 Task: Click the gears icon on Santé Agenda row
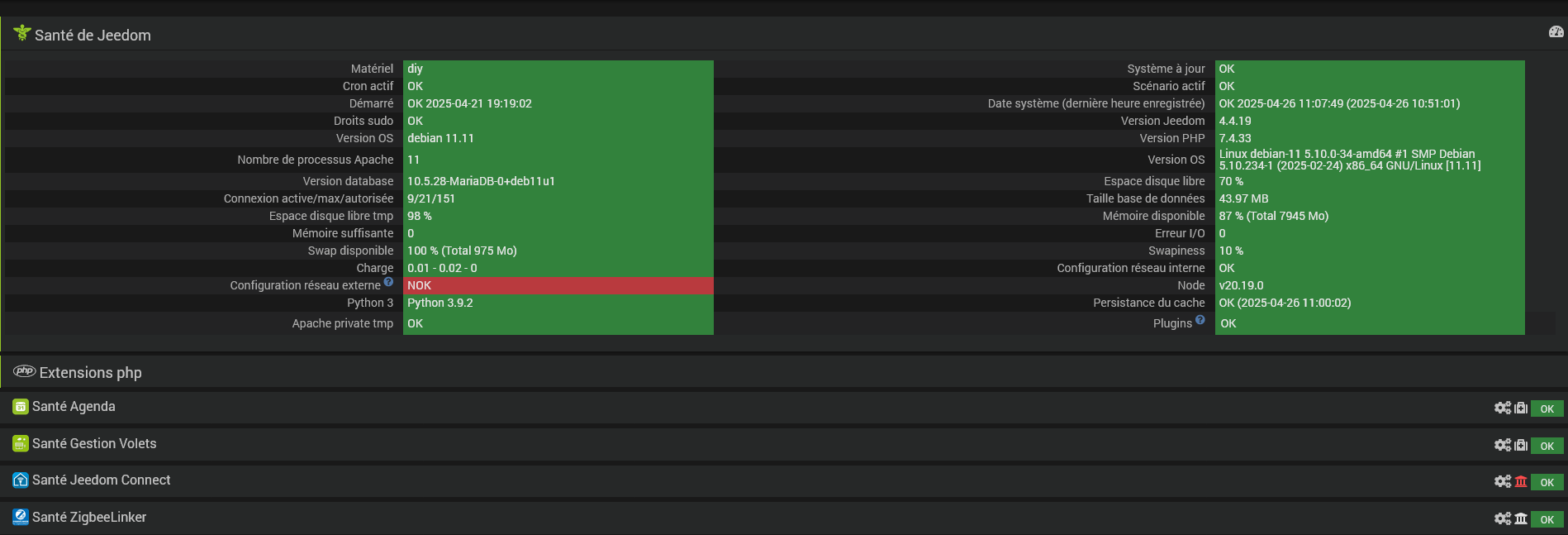[x=1503, y=408]
